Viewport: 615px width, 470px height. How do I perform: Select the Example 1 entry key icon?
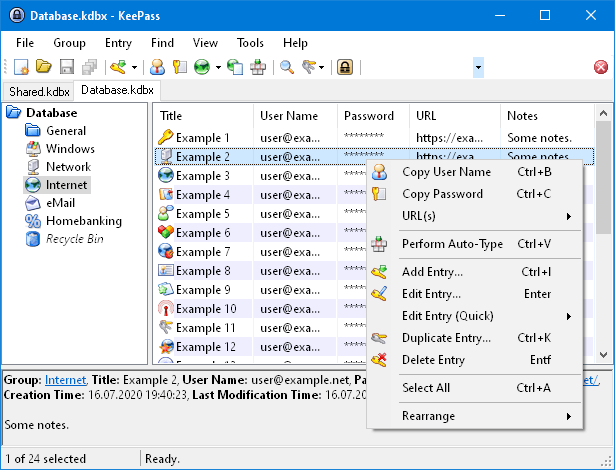pyautogui.click(x=166, y=137)
